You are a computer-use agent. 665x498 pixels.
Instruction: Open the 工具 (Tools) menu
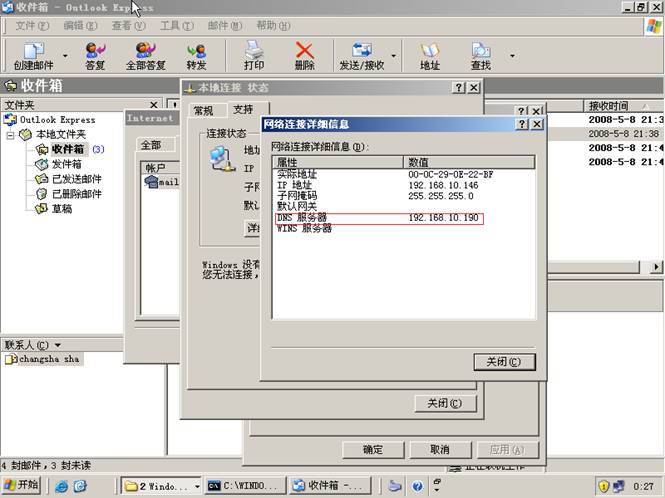[176, 25]
